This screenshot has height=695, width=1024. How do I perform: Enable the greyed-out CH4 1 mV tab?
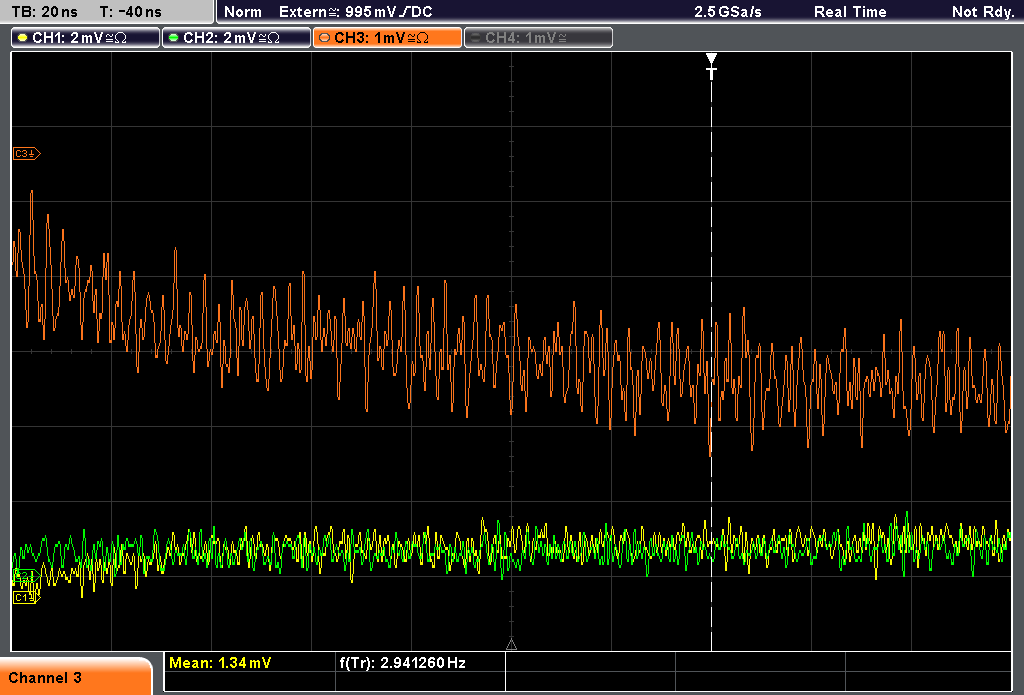tap(538, 38)
